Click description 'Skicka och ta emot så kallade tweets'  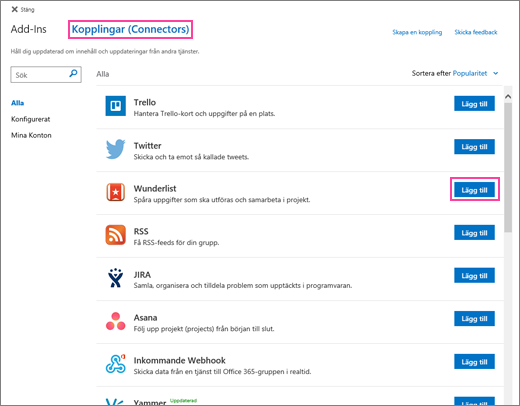pos(191,157)
